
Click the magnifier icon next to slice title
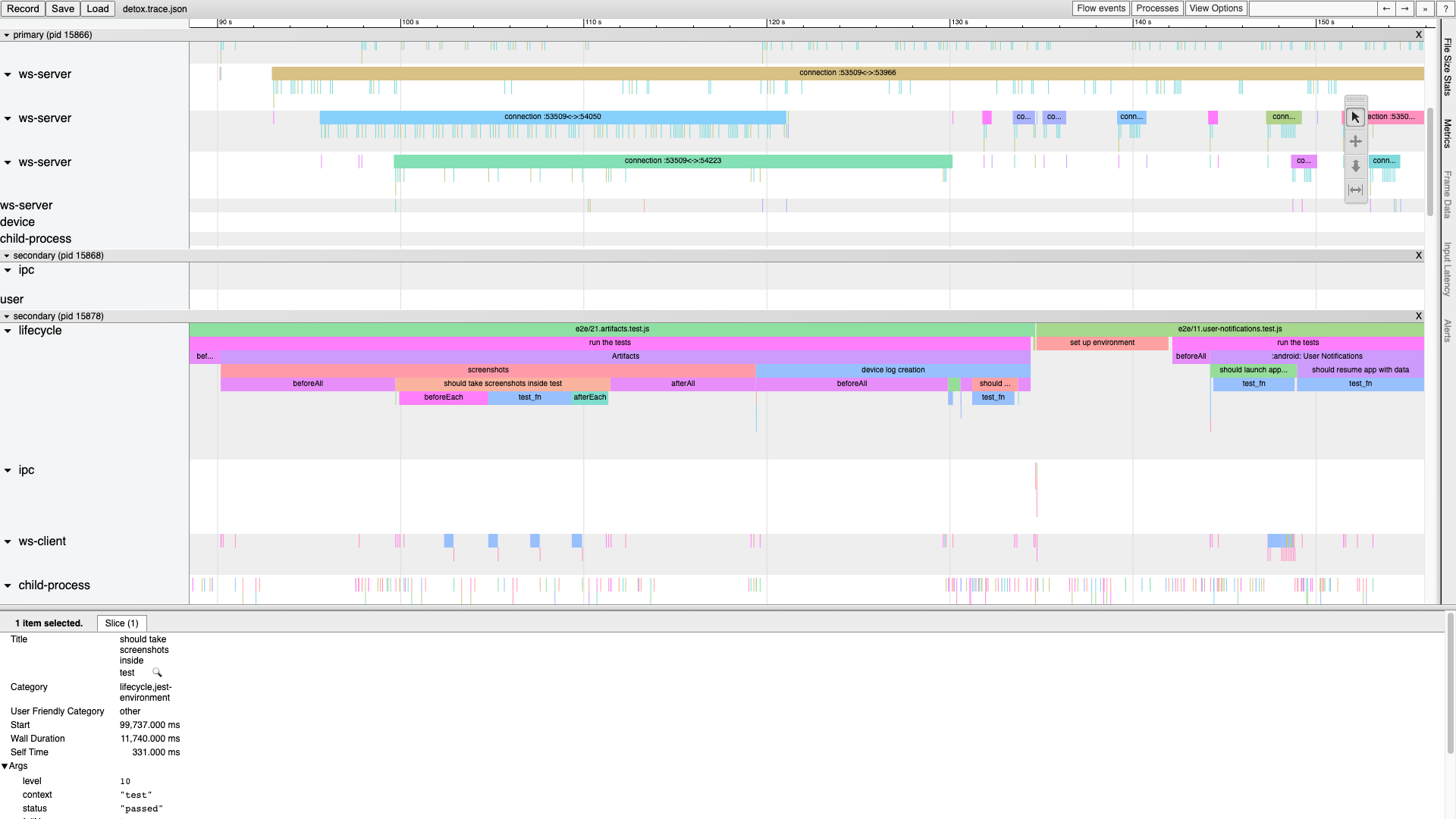coord(157,673)
